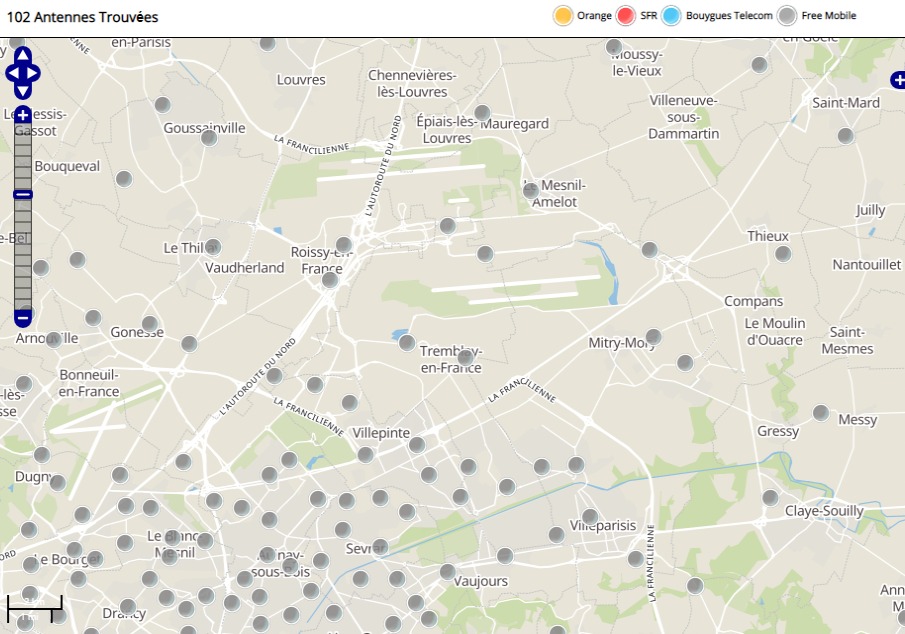Click the antenna marker near Vaujours
905x634 pixels.
[x=447, y=572]
